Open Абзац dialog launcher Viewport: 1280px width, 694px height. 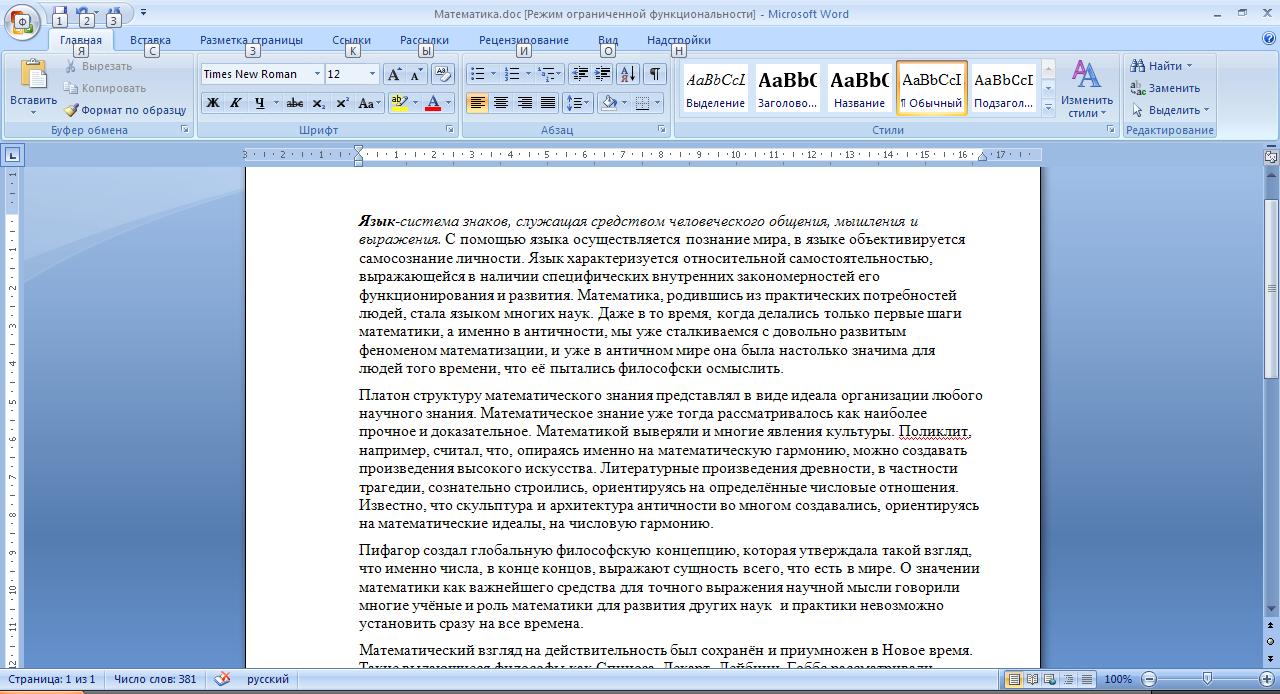click(662, 130)
